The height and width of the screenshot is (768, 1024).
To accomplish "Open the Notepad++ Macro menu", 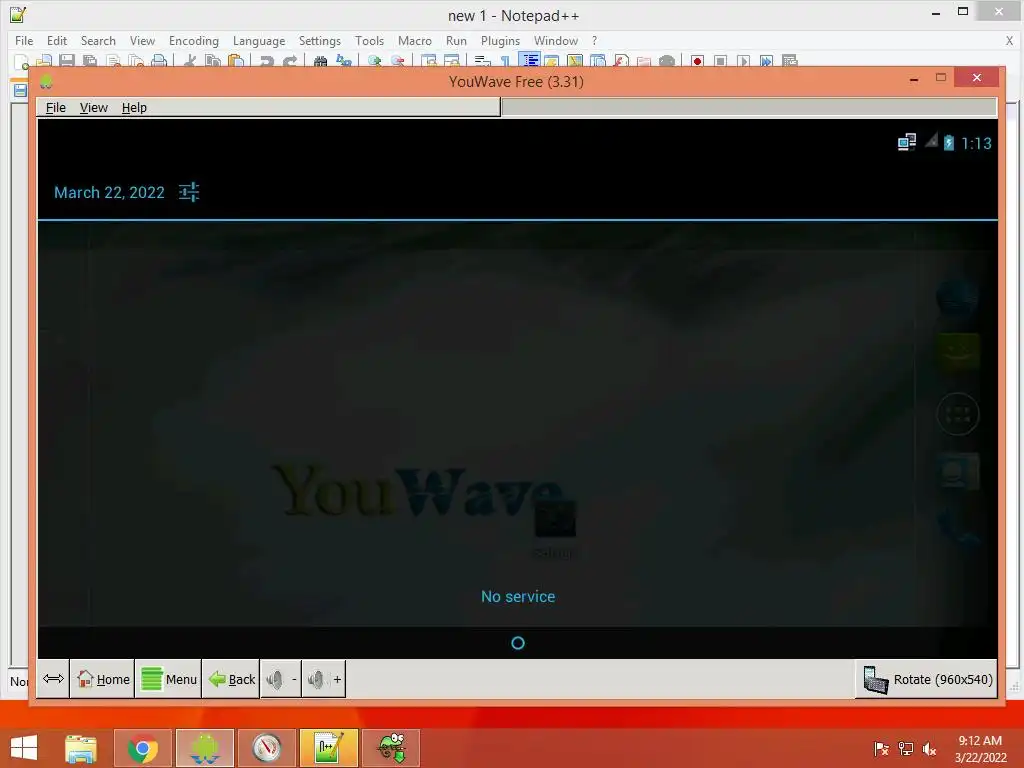I will pos(415,40).
